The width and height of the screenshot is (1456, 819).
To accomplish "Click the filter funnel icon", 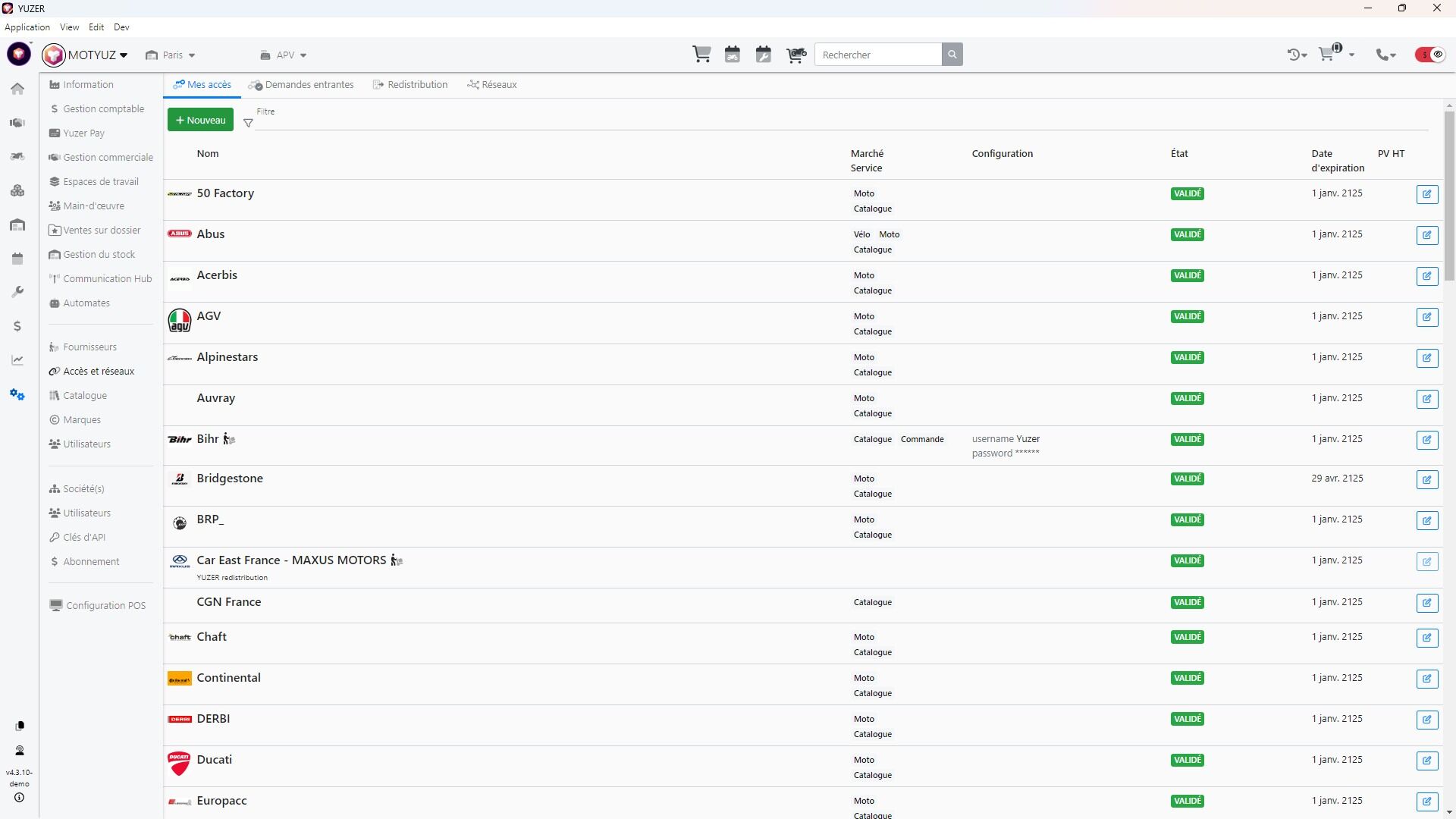I will coord(248,123).
